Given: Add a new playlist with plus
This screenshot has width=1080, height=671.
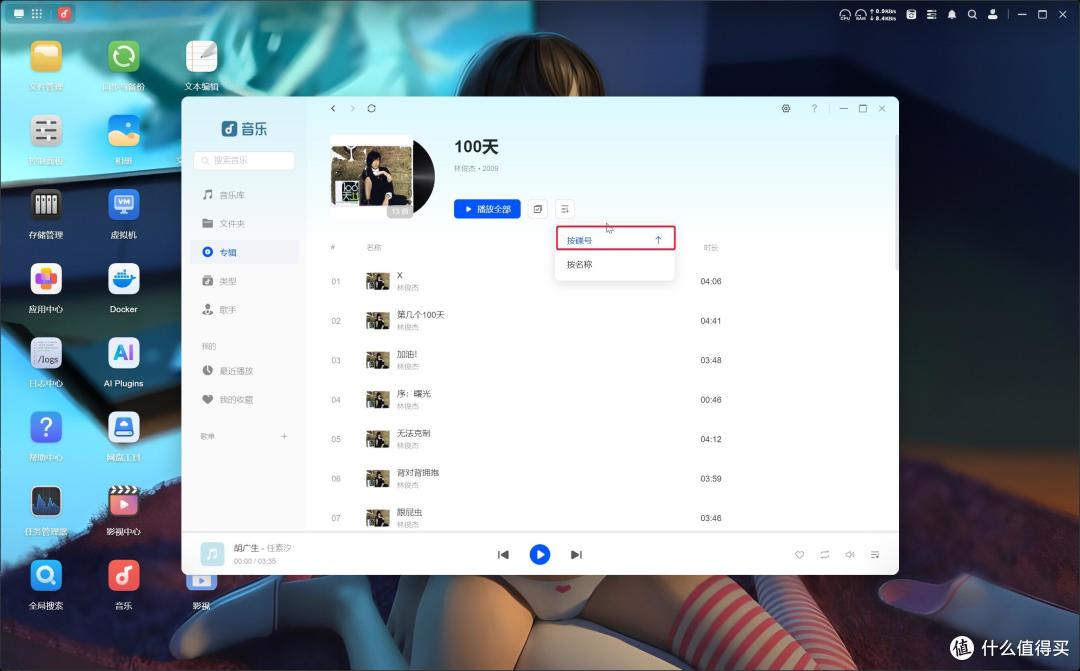Looking at the screenshot, I should pos(284,436).
